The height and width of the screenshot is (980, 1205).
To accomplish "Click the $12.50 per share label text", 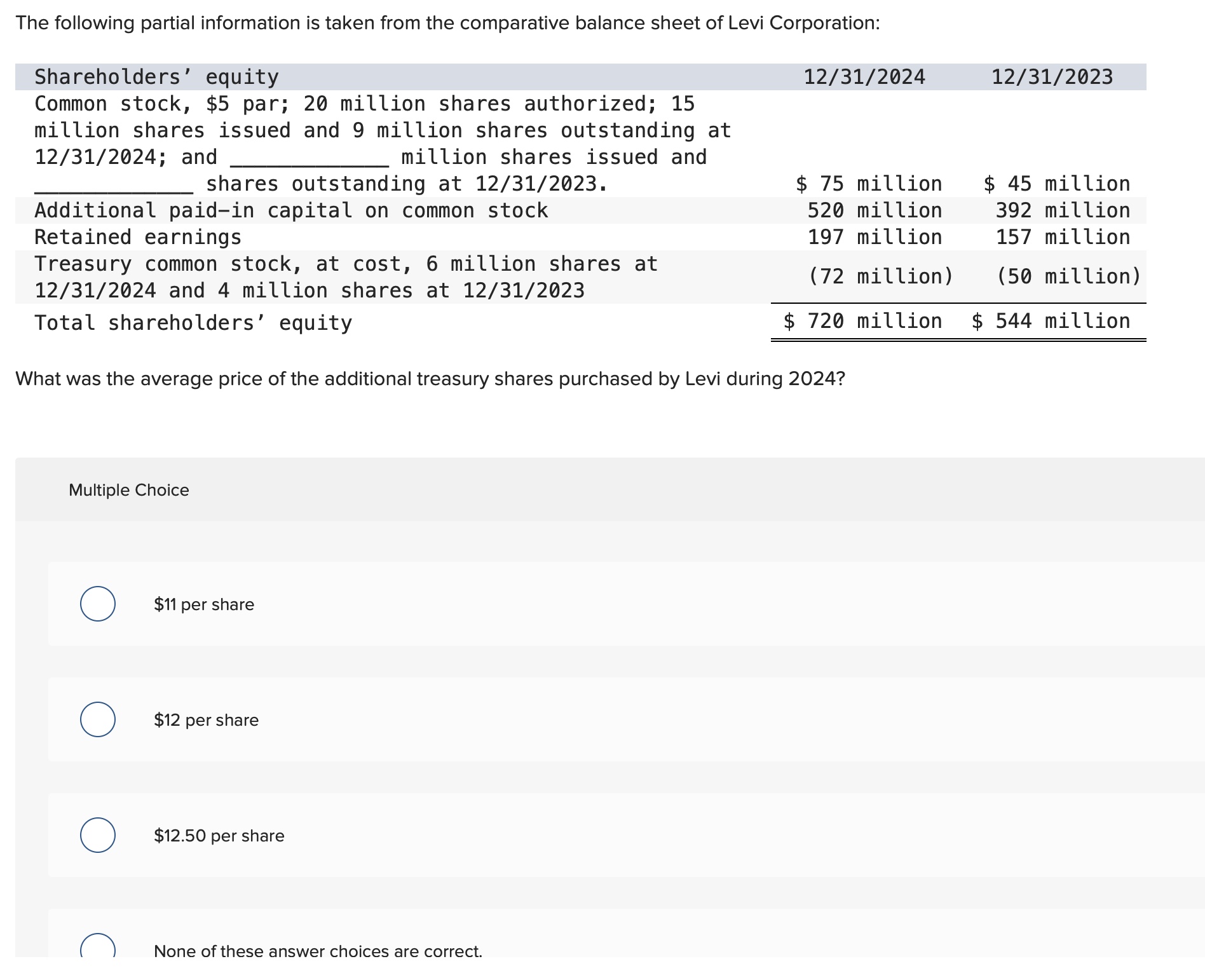I will 218,836.
